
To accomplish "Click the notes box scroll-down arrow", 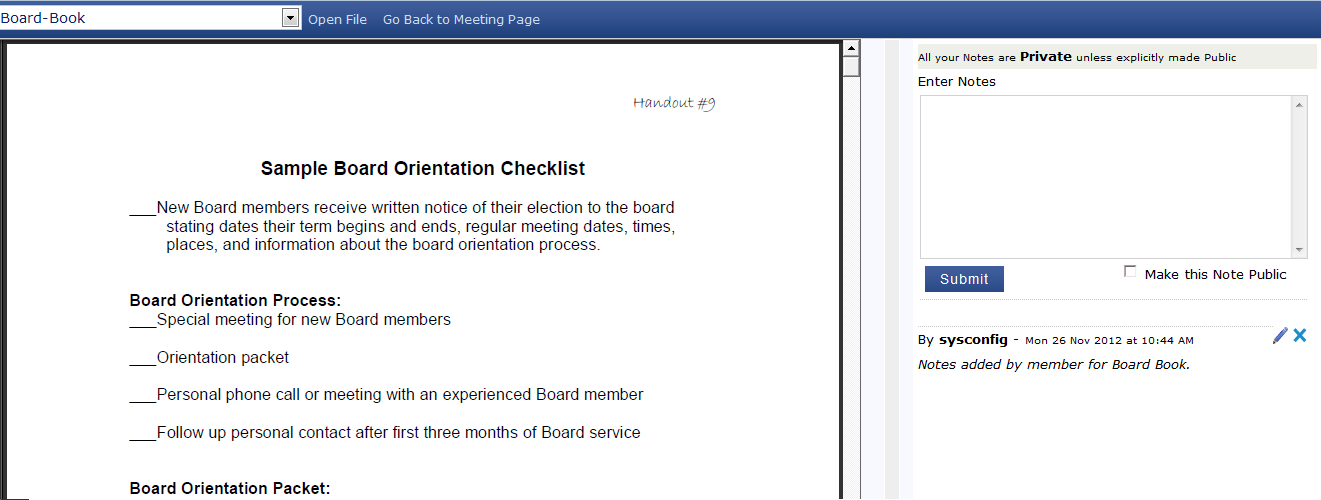I will click(1299, 249).
